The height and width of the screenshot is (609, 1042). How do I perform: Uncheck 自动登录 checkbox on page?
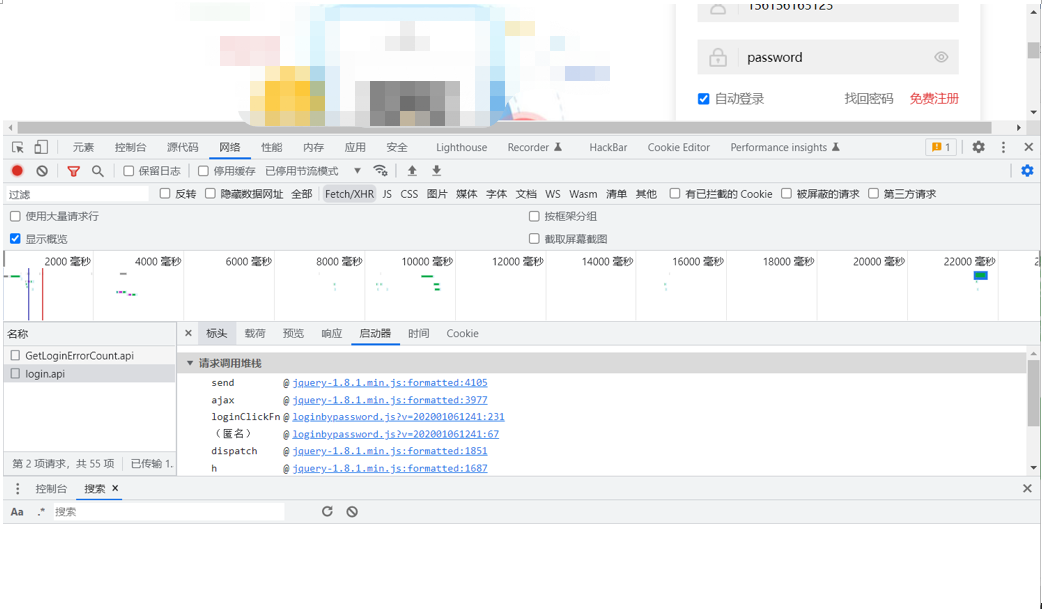704,99
